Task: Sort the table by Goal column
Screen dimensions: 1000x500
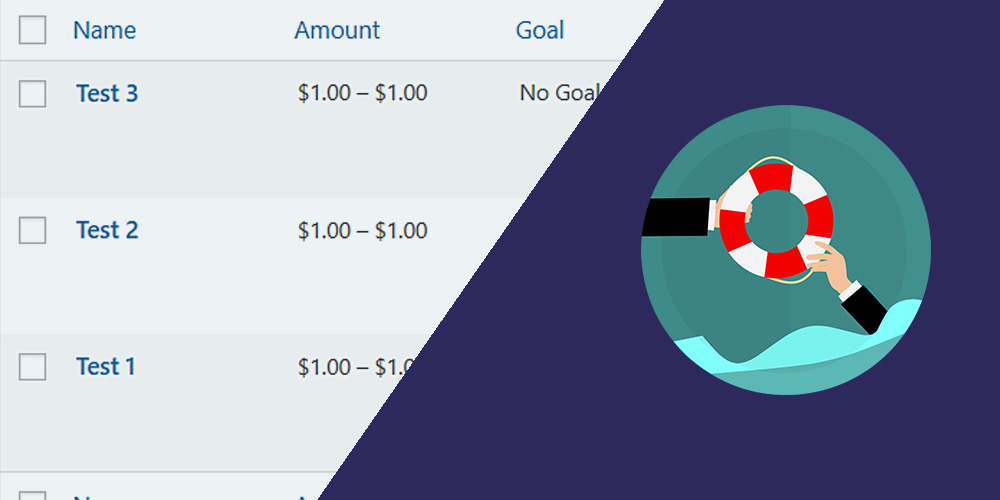Action: (540, 30)
